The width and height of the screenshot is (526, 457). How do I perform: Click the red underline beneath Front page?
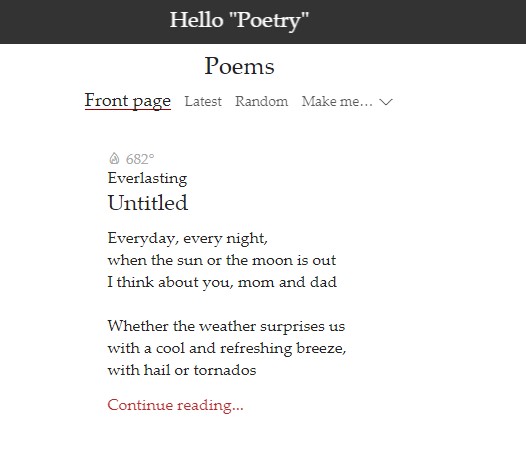128,109
